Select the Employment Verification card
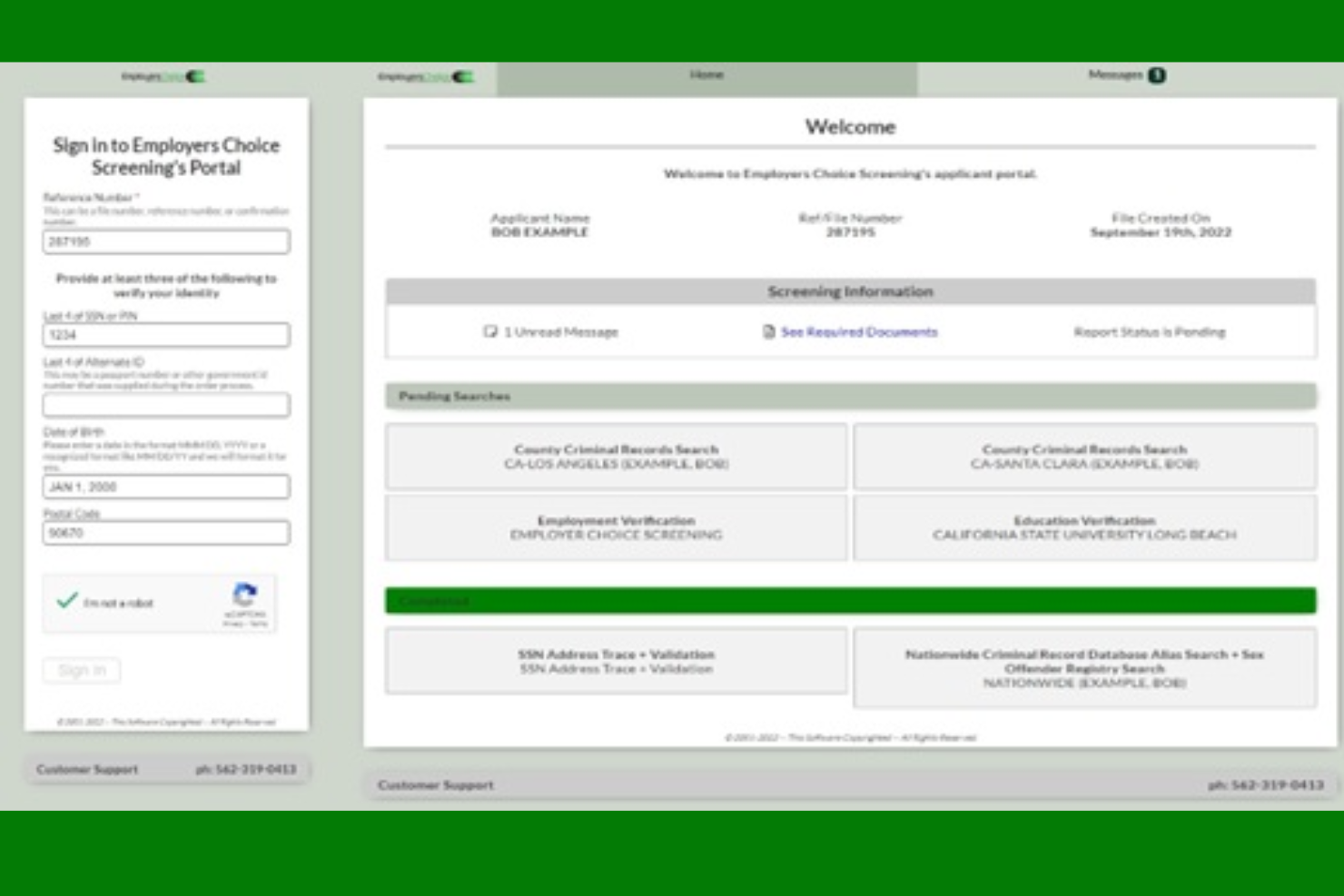This screenshot has width=1344, height=896. [617, 527]
